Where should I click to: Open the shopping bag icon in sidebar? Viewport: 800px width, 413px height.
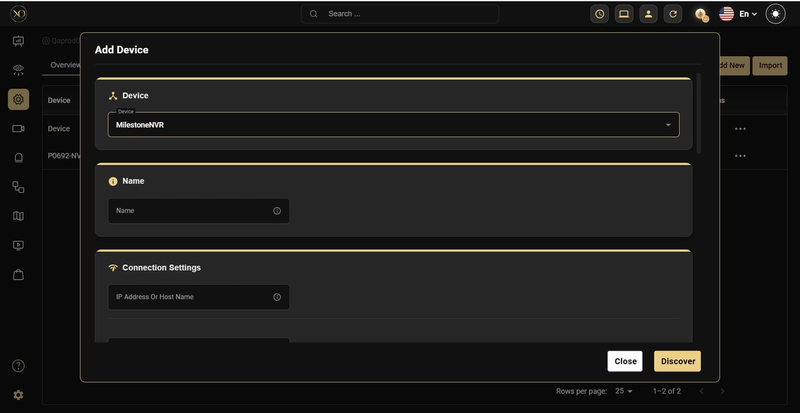(x=18, y=275)
